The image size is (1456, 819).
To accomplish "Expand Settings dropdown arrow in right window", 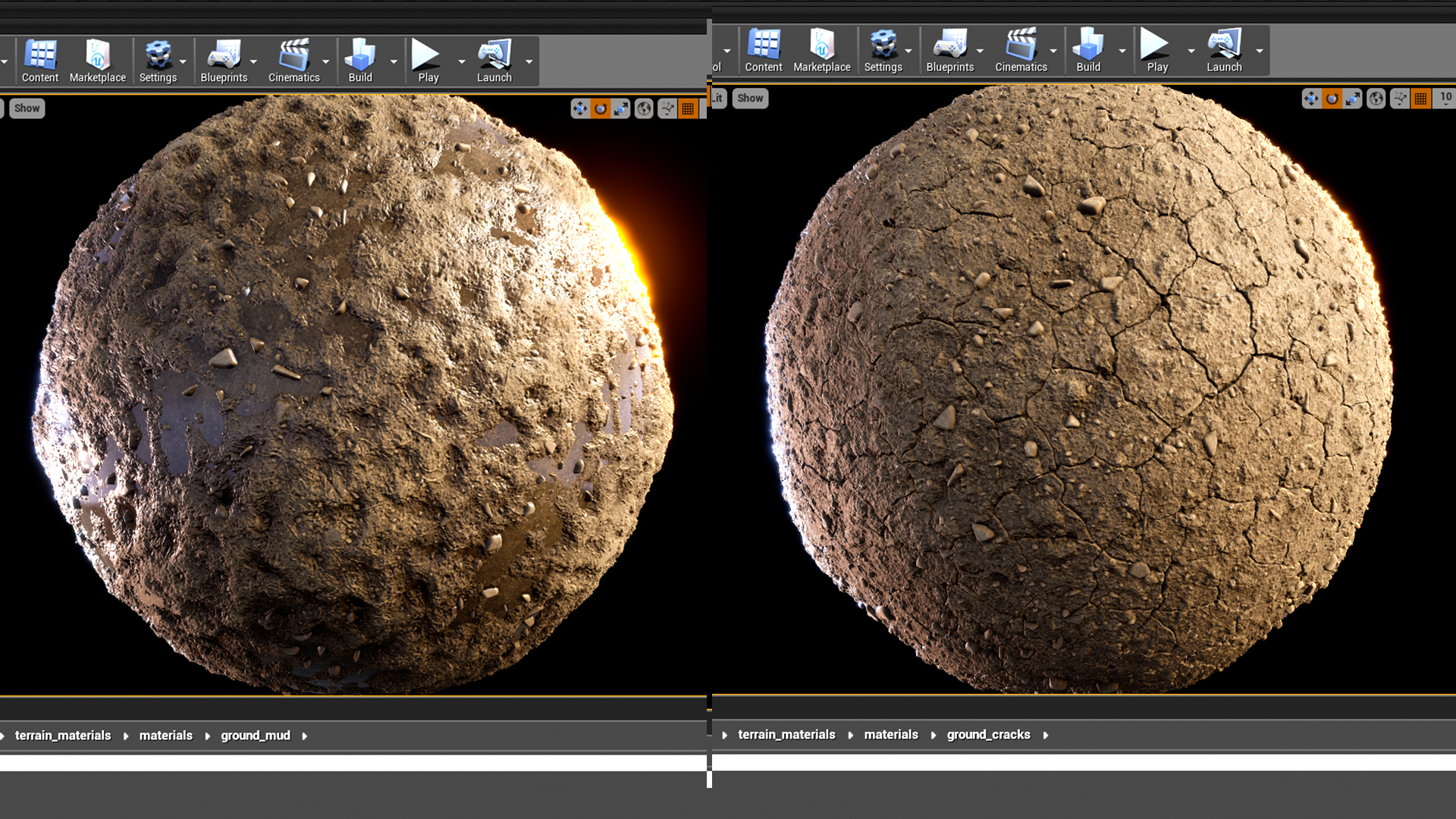I will [908, 51].
